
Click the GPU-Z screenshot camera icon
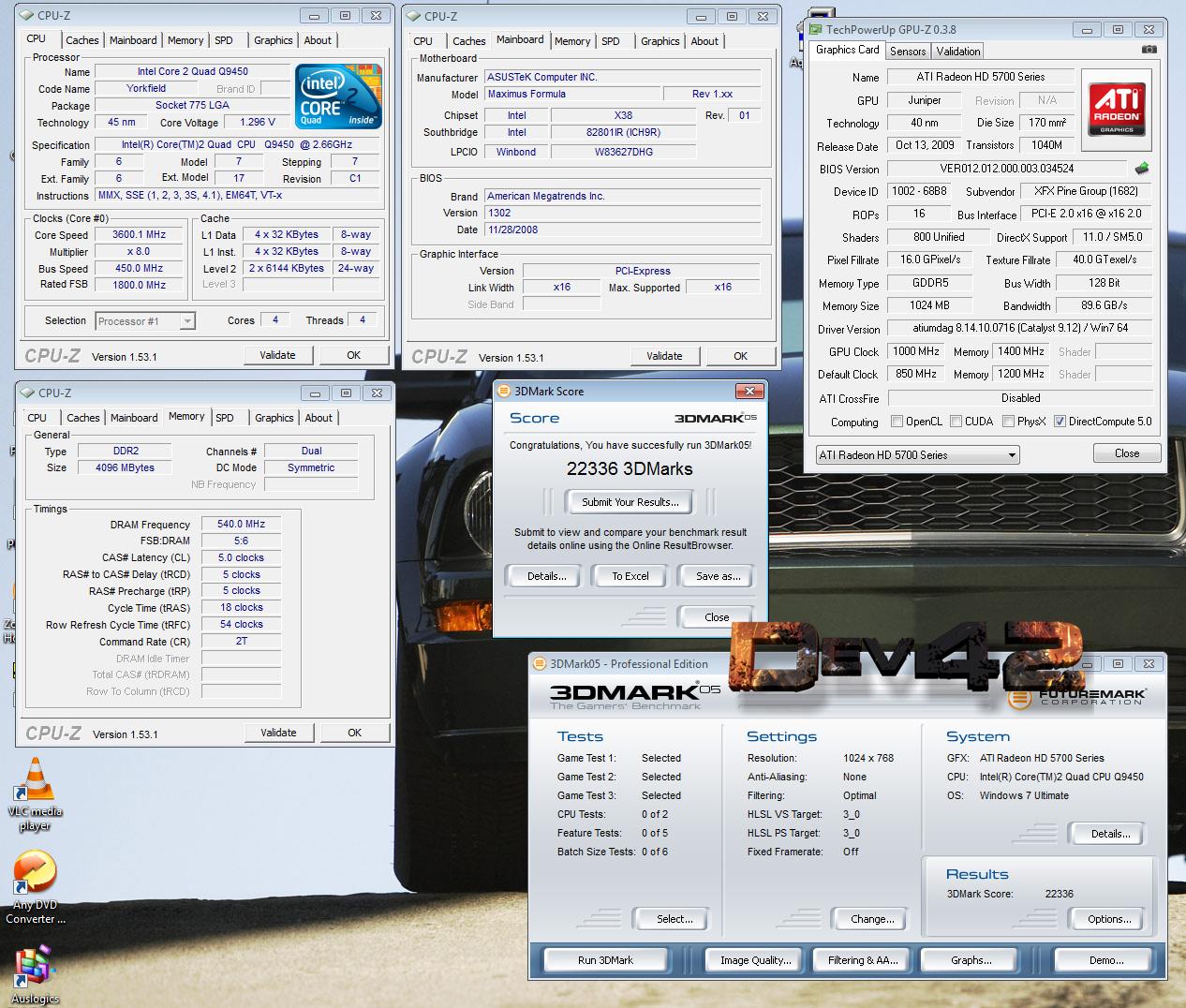[x=1149, y=50]
